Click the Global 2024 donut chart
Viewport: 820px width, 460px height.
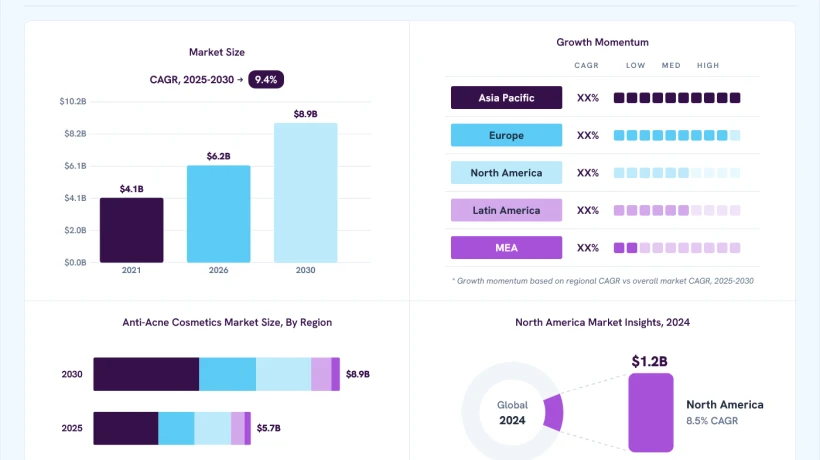coord(512,412)
